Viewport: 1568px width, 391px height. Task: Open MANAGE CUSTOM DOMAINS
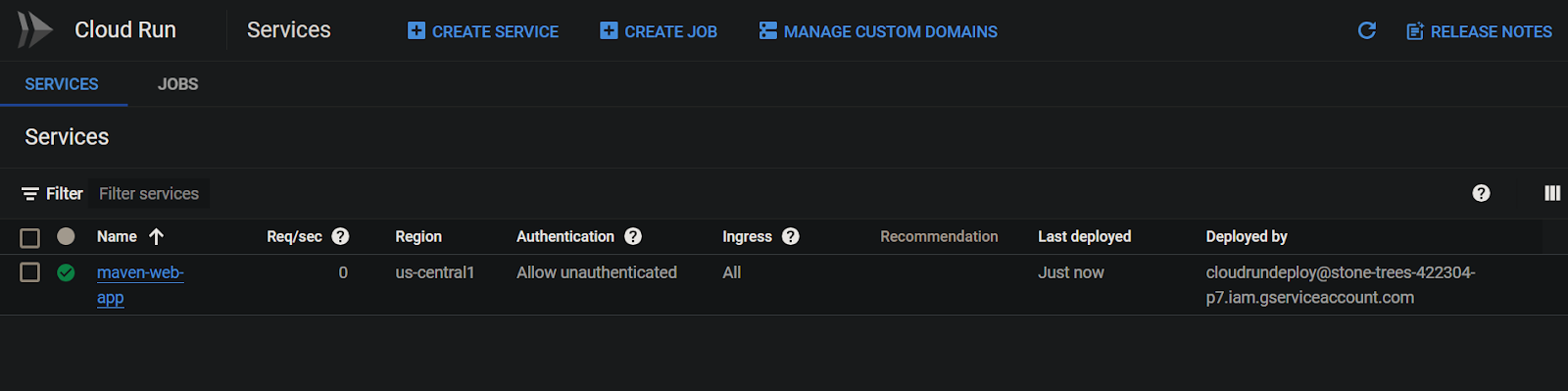(x=878, y=31)
